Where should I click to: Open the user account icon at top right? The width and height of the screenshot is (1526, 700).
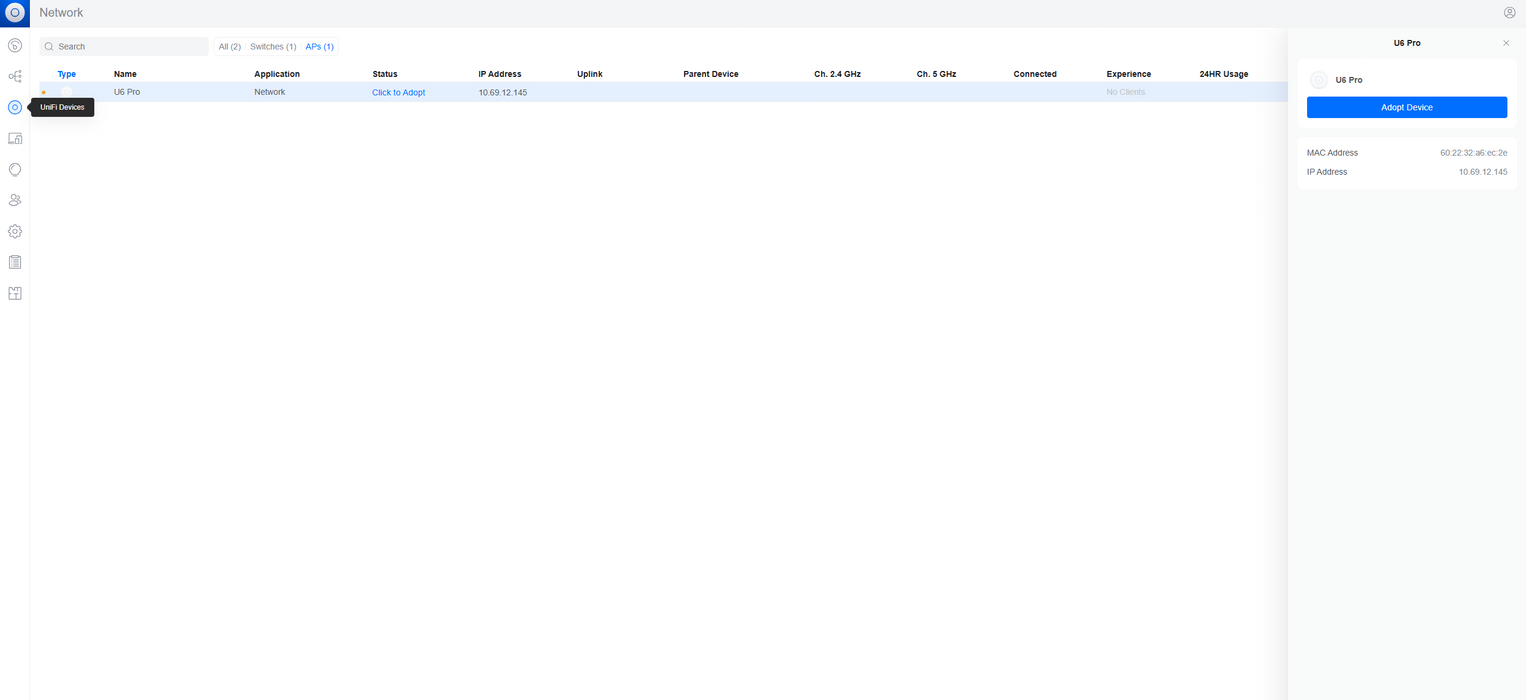point(1509,13)
